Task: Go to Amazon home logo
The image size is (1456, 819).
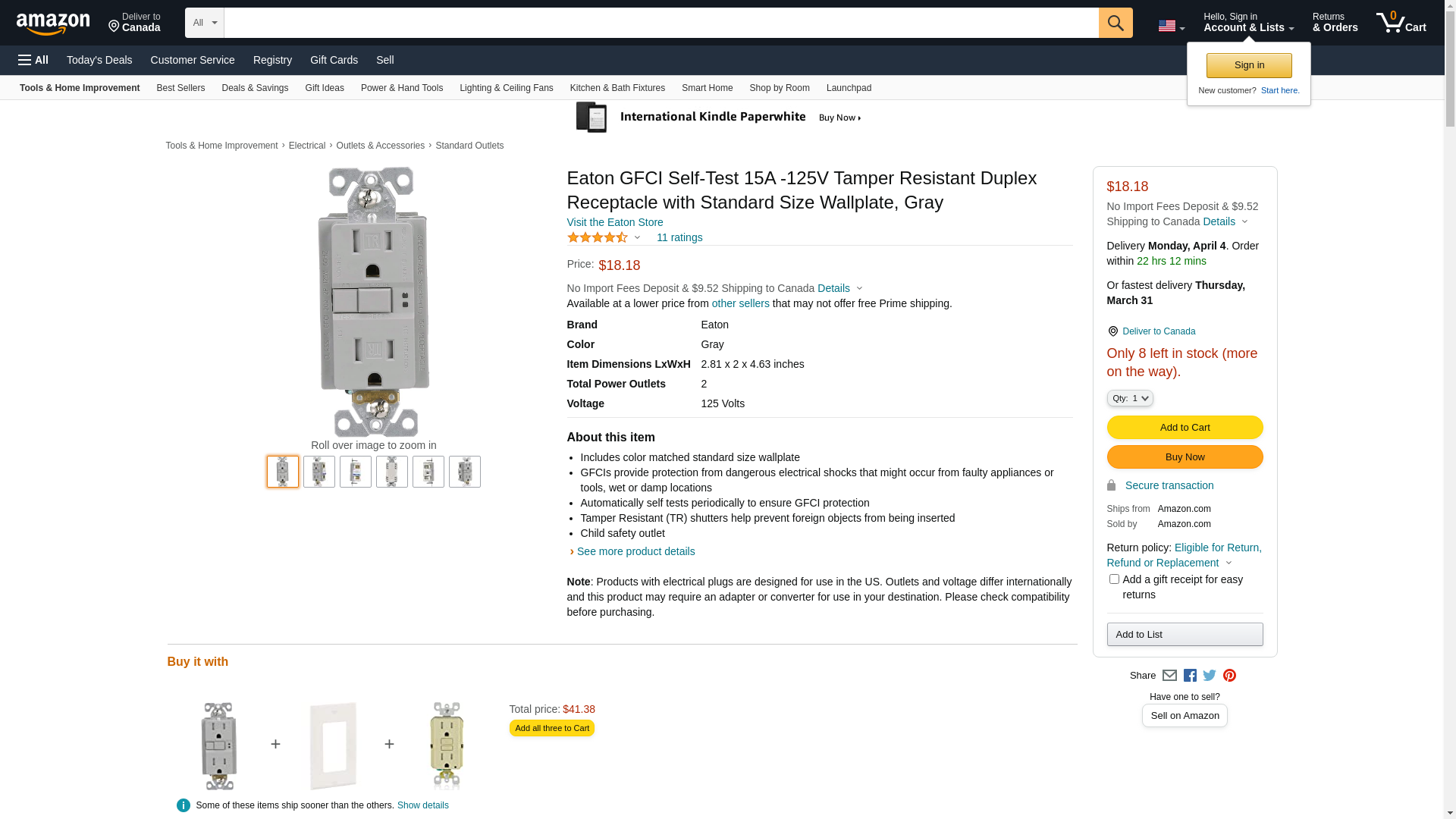Action: point(53,24)
